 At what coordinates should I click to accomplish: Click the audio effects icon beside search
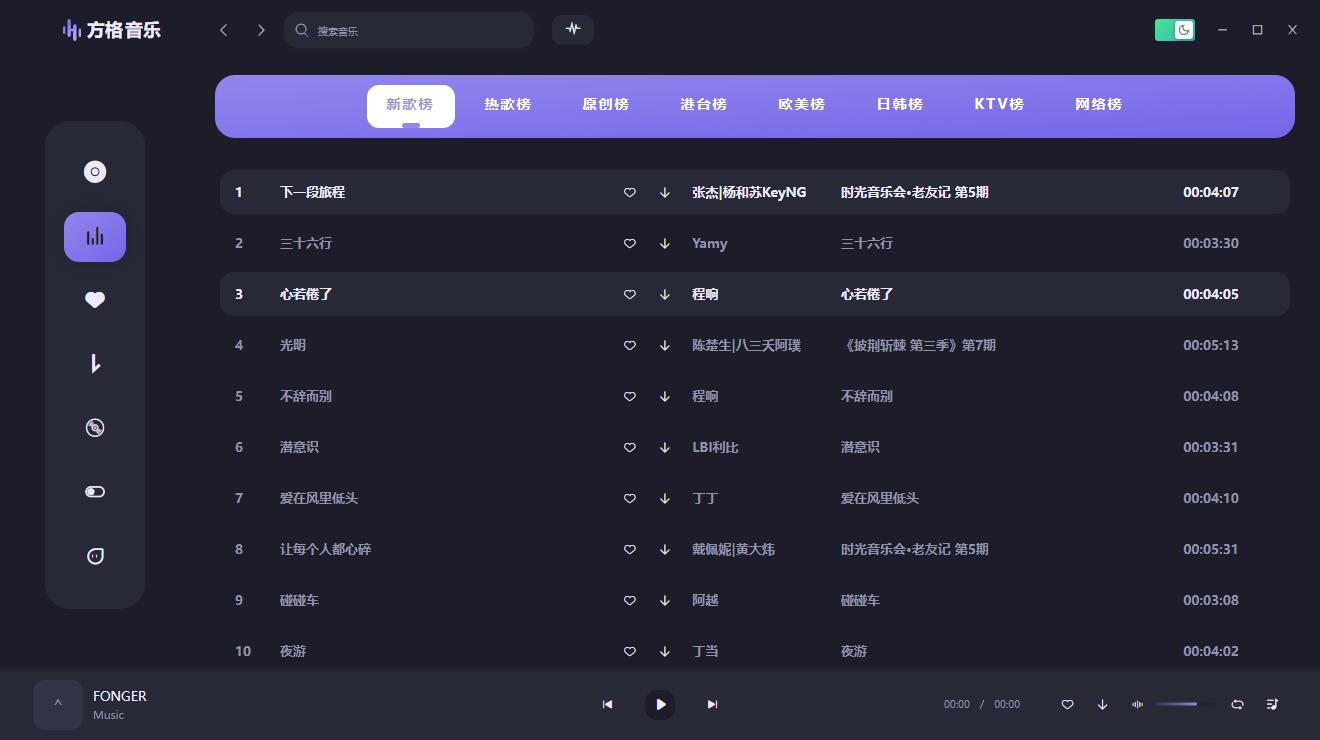[573, 30]
